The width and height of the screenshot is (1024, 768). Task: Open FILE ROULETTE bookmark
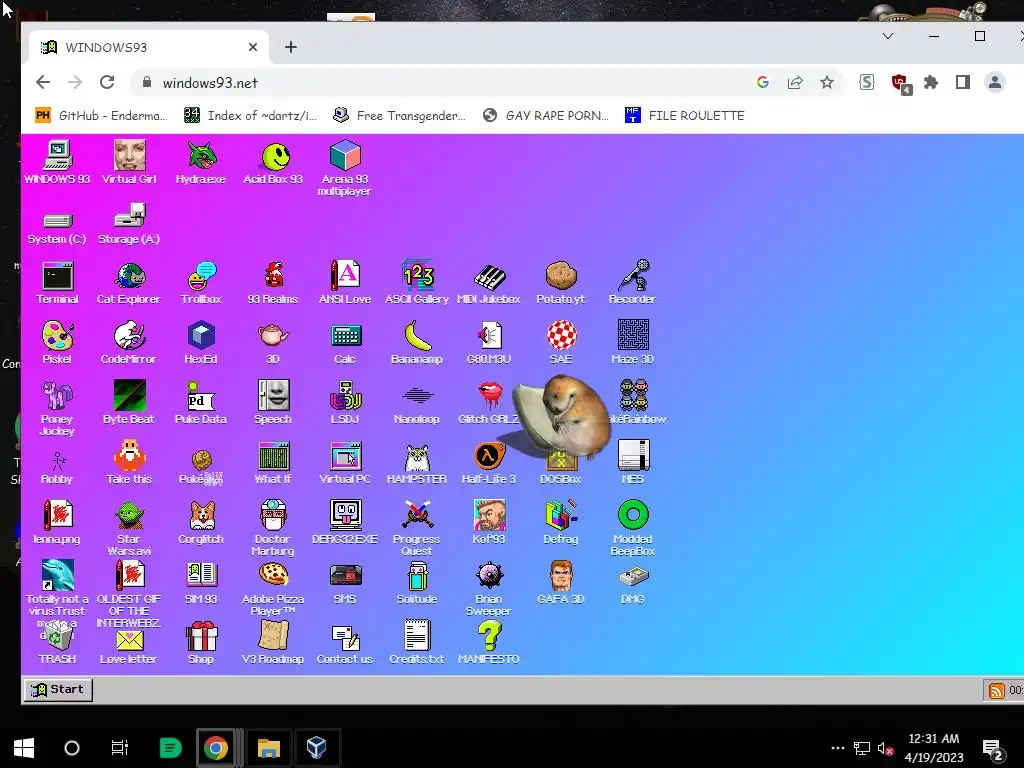pos(685,116)
